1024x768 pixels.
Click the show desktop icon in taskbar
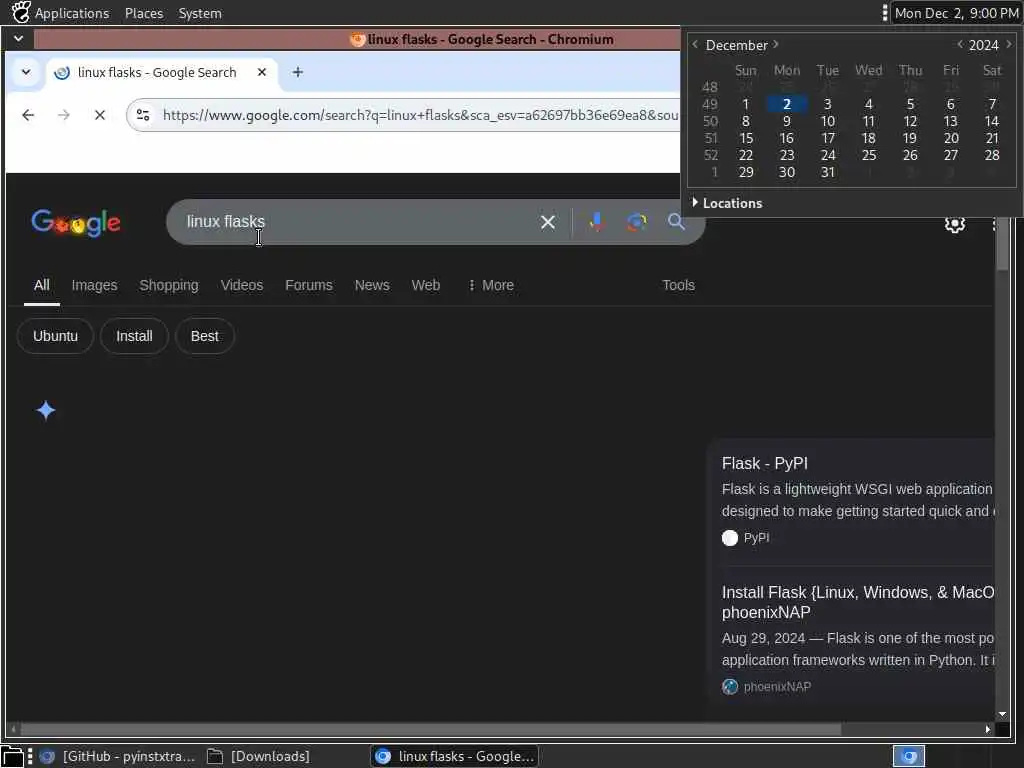coord(12,756)
